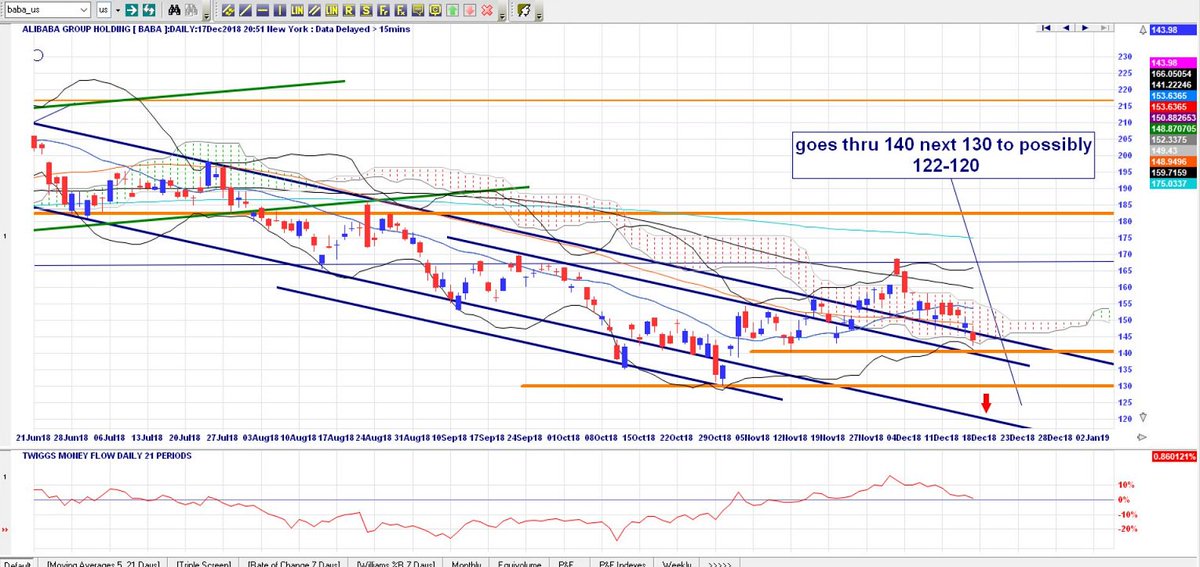Screen dimensions: 1200x567
Task: Click the price scale up arrow
Action: (x=1143, y=30)
